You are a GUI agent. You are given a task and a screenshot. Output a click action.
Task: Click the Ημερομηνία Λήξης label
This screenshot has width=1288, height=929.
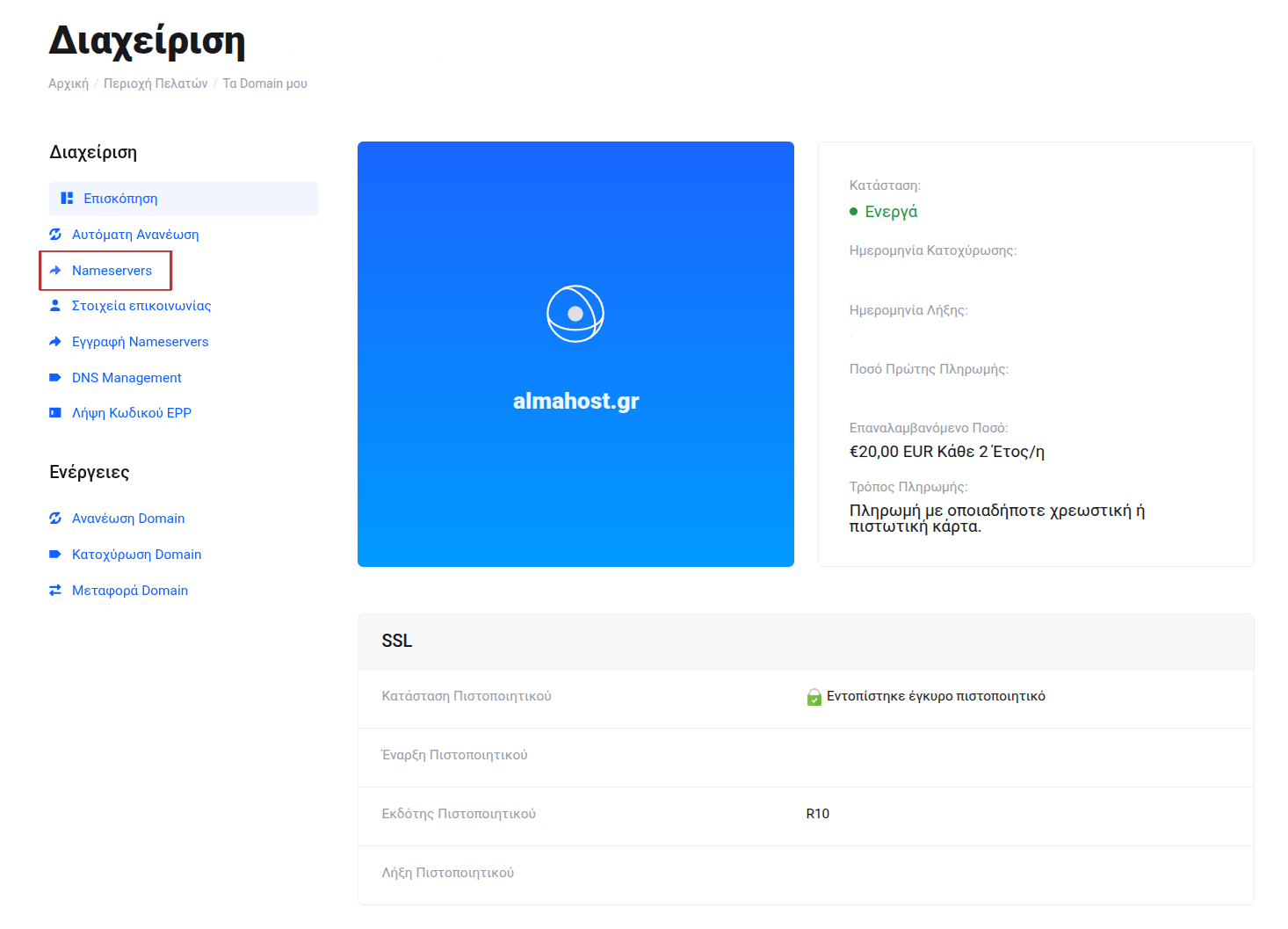click(x=908, y=310)
